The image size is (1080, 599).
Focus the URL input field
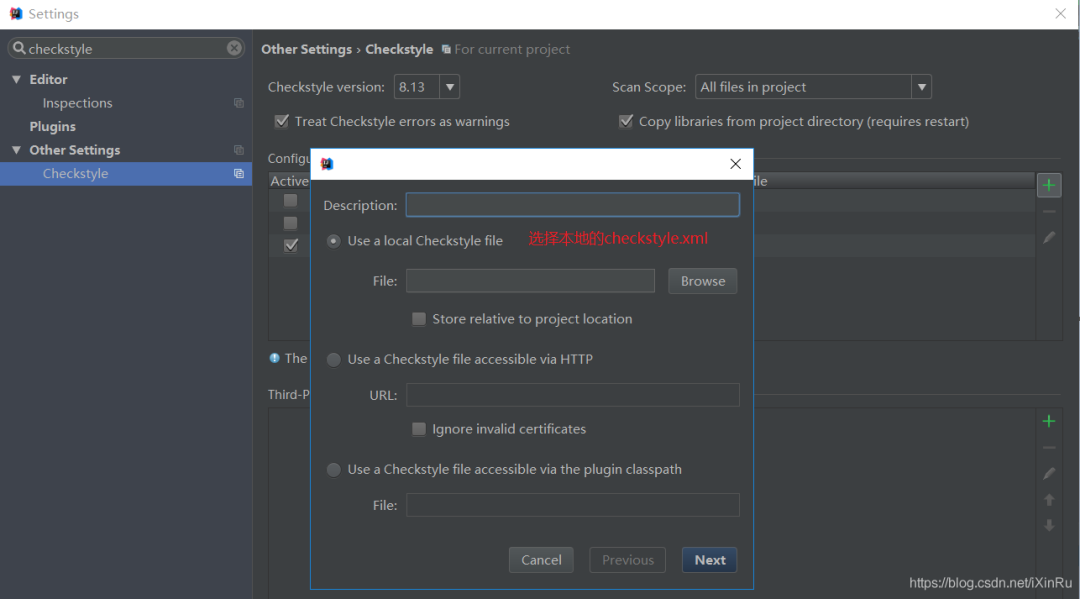coord(572,395)
